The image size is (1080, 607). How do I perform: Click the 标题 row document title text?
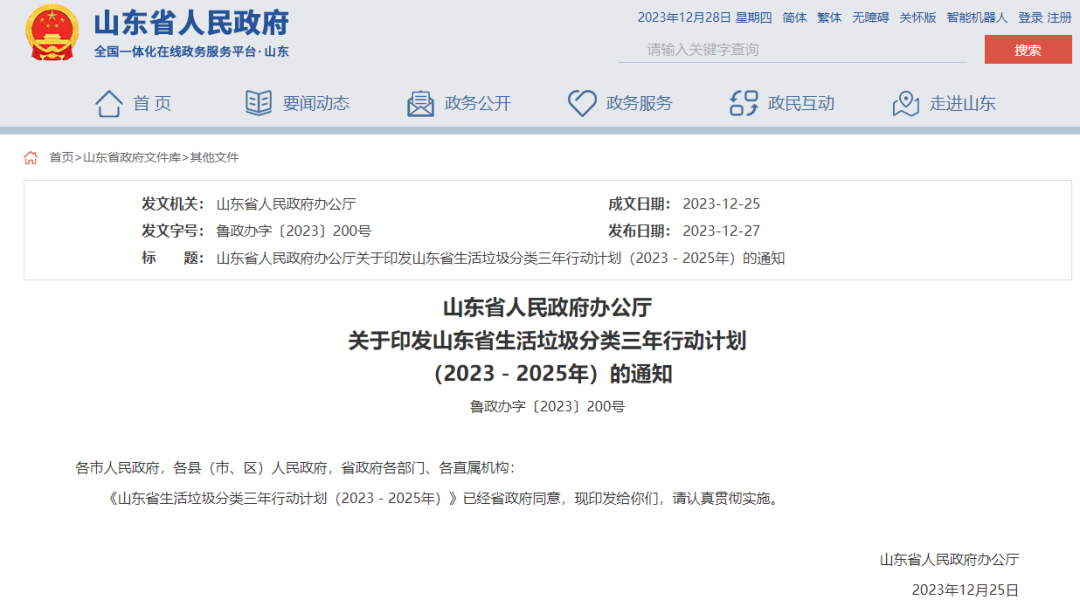(500, 258)
